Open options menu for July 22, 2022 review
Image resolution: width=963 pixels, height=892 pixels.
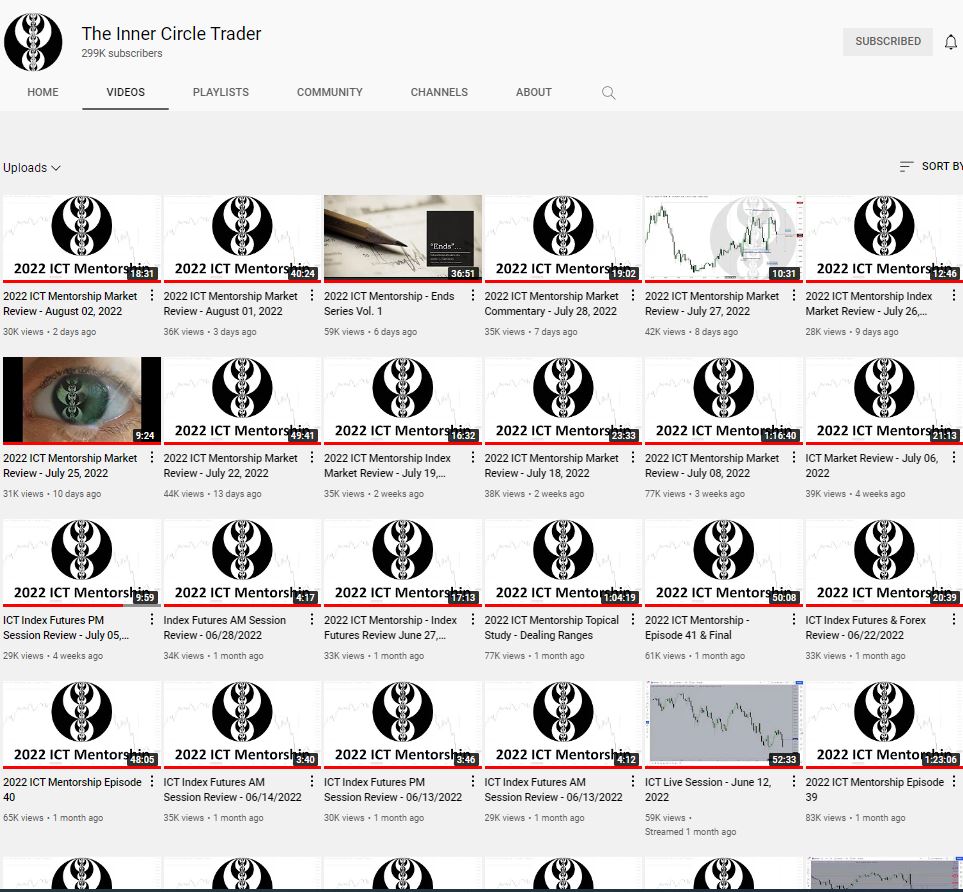pos(312,458)
